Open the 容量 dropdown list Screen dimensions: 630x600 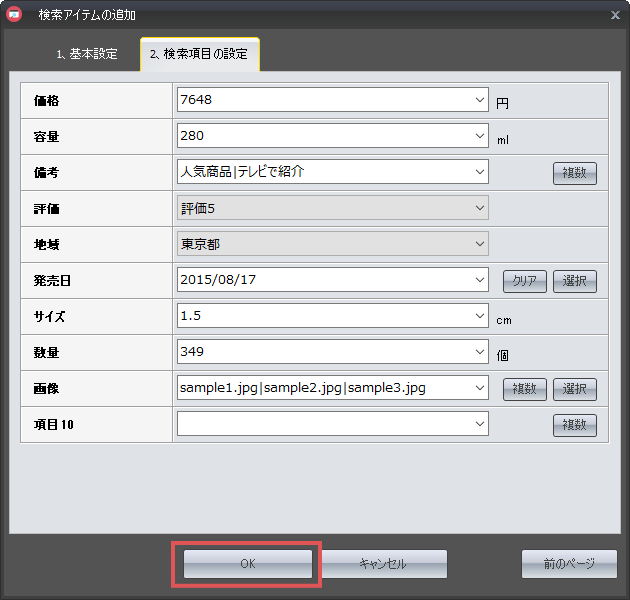coord(480,136)
